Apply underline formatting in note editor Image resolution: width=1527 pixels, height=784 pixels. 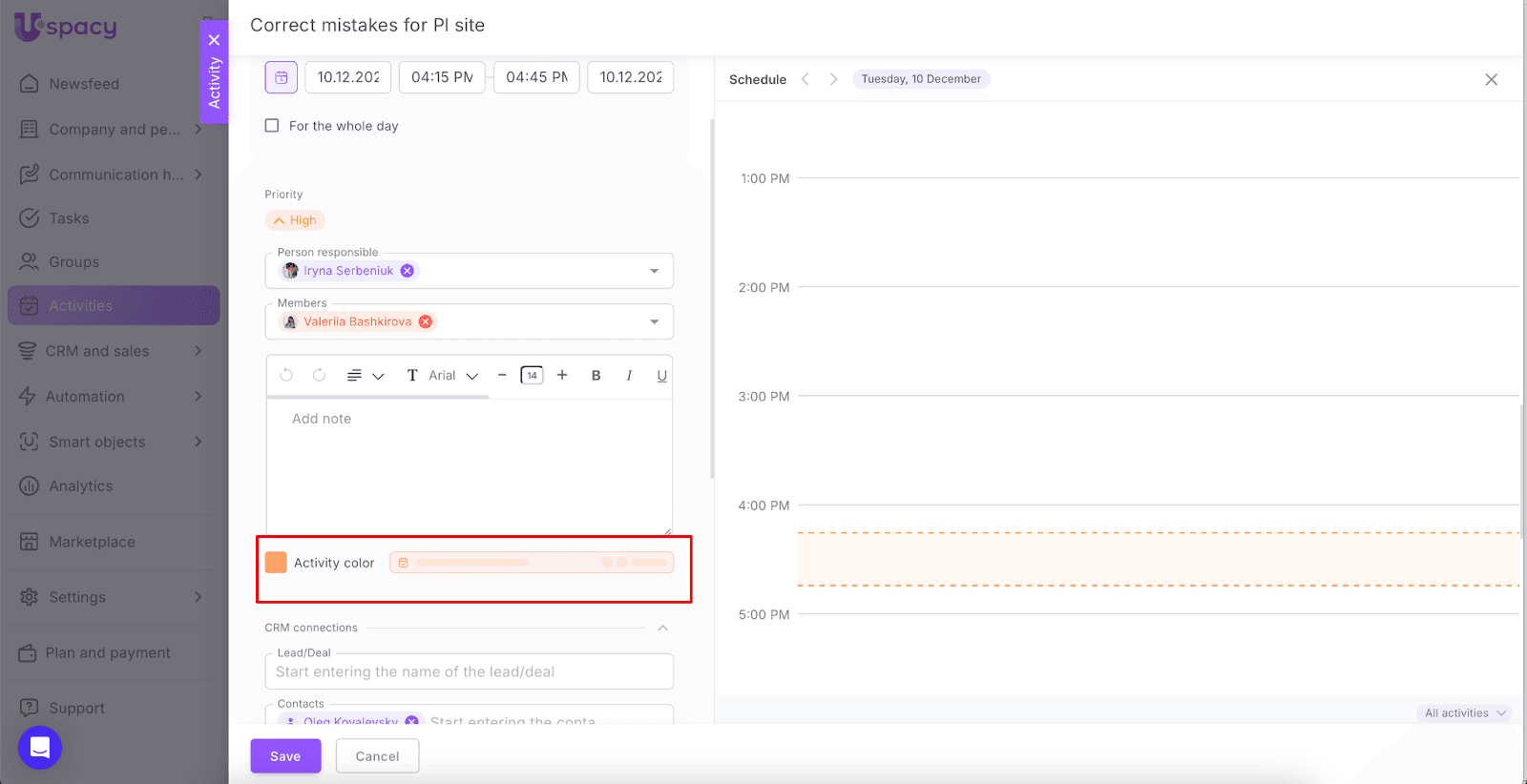[x=661, y=376]
